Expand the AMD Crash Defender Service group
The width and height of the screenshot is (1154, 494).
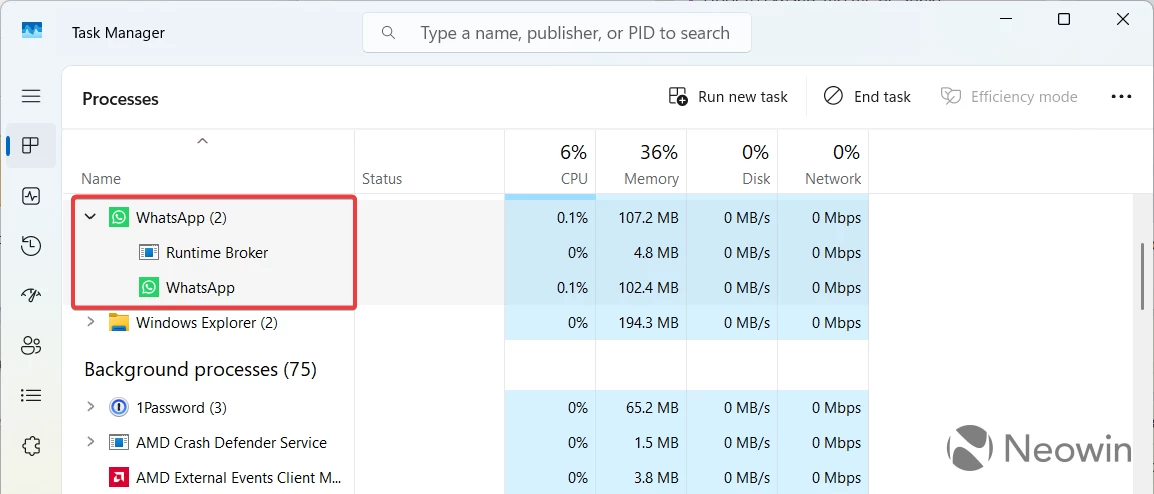pyautogui.click(x=91, y=442)
